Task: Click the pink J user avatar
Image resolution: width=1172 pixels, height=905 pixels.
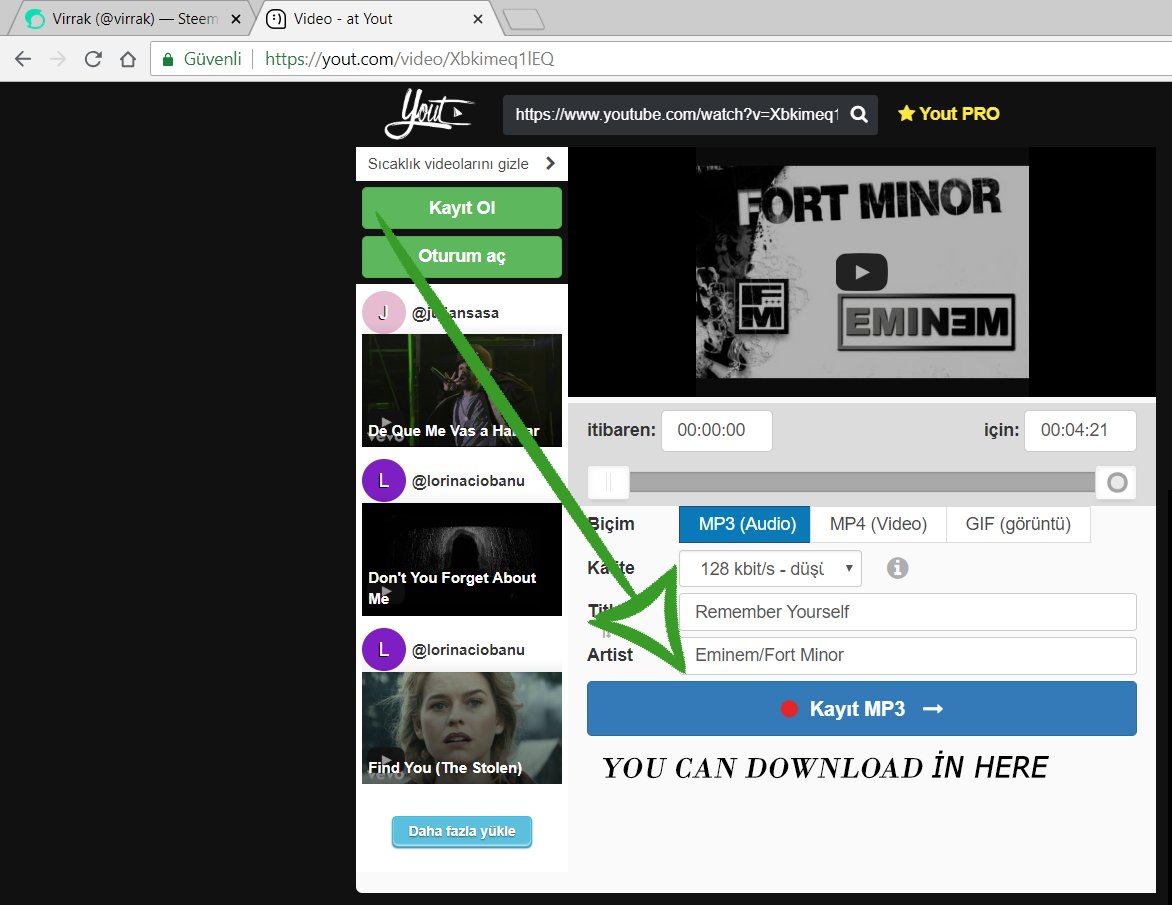Action: coord(383,312)
